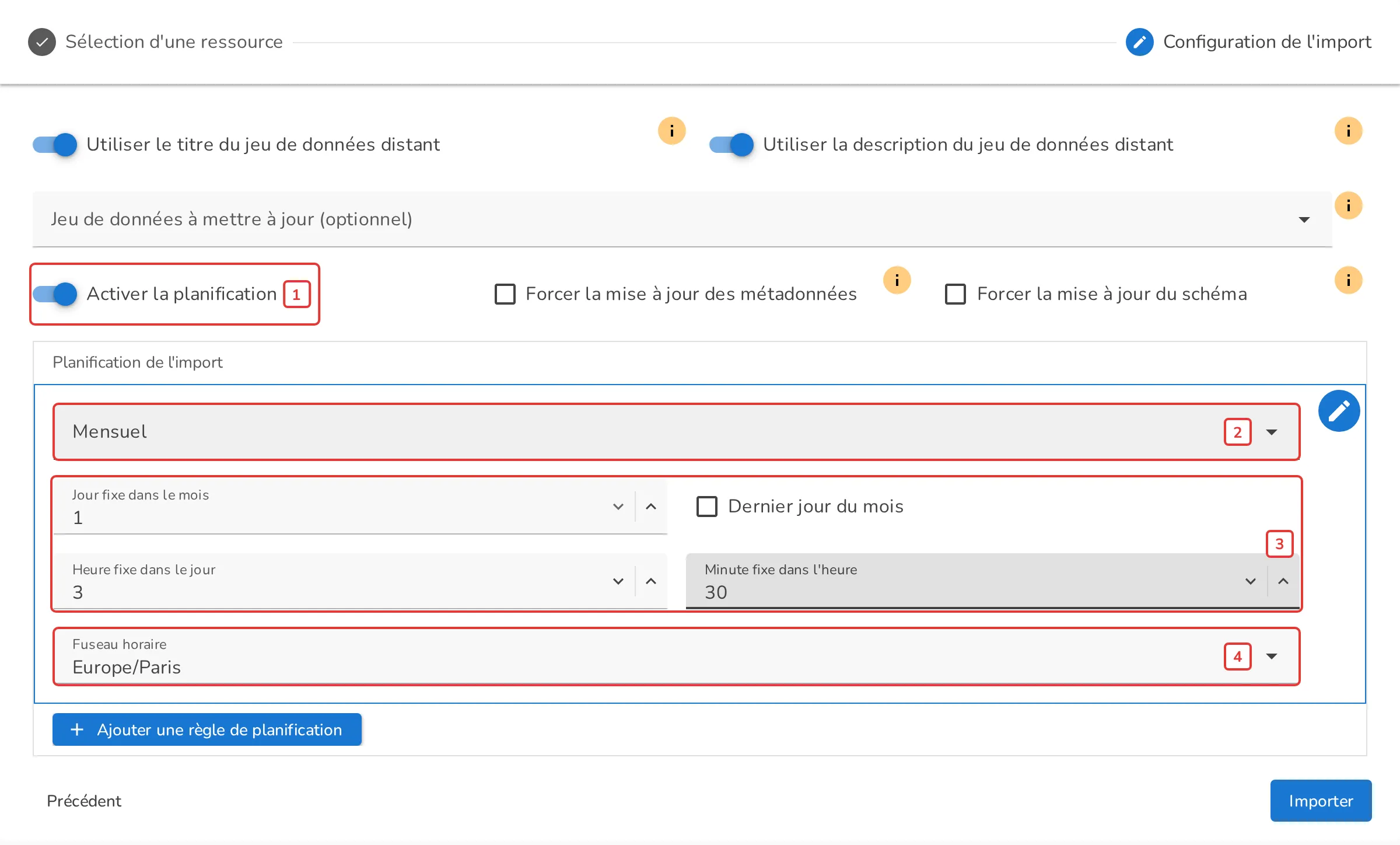Open the Mensuel frequency dropdown
Viewport: 1400px width, 845px height.
[677, 432]
